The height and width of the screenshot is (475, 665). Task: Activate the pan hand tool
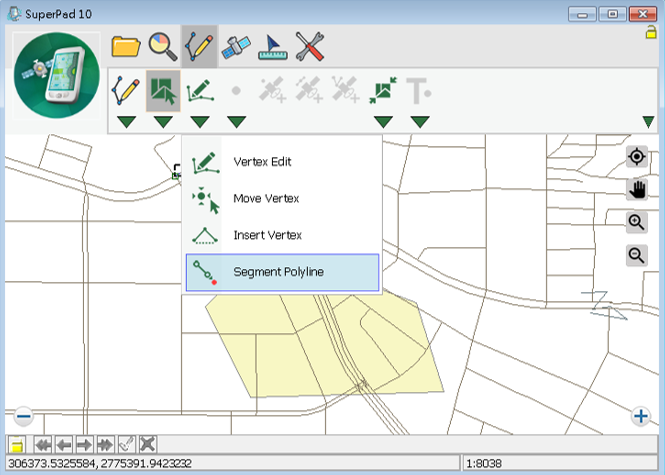[x=636, y=189]
